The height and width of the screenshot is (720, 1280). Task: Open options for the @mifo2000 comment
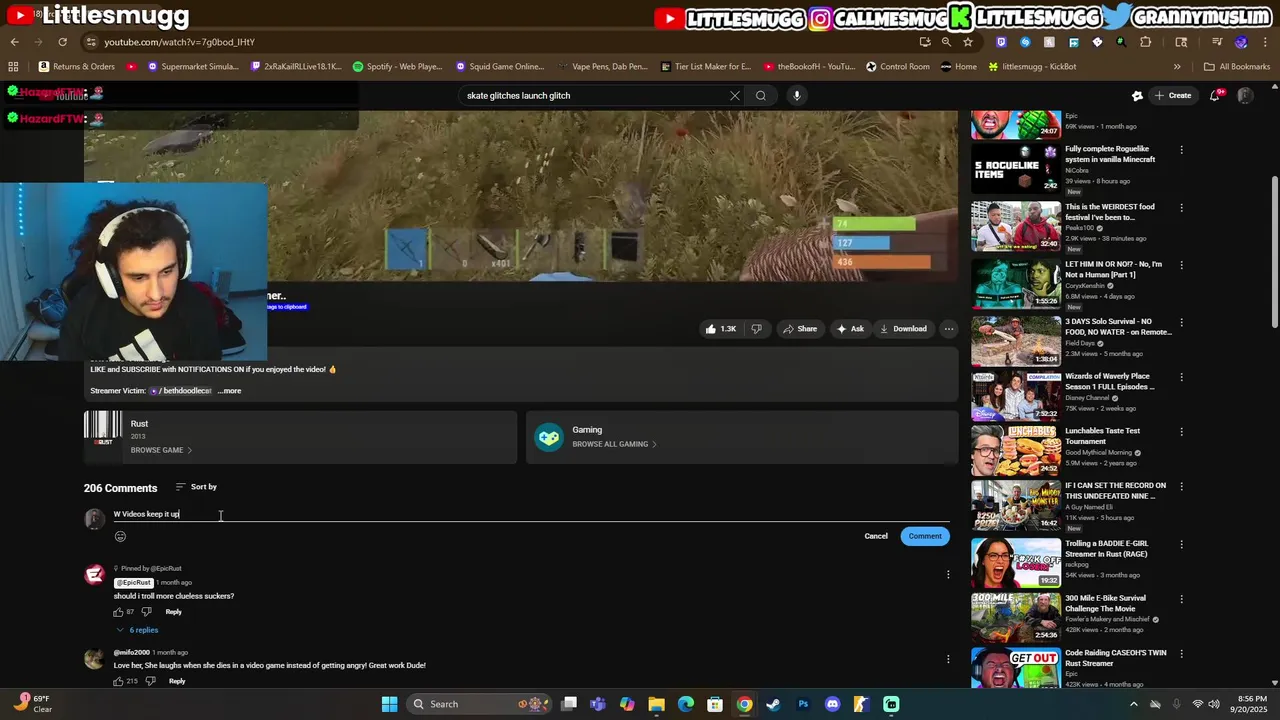pyautogui.click(x=948, y=659)
